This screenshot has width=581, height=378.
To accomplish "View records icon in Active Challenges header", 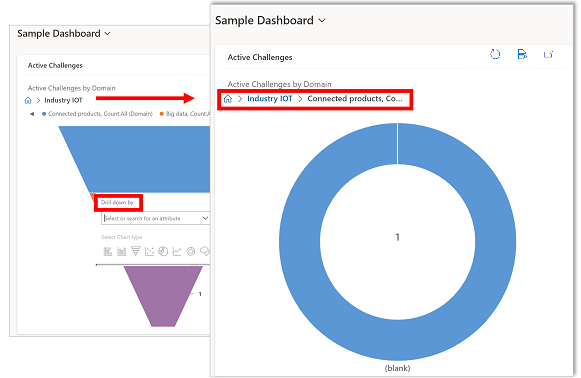I will pos(522,54).
